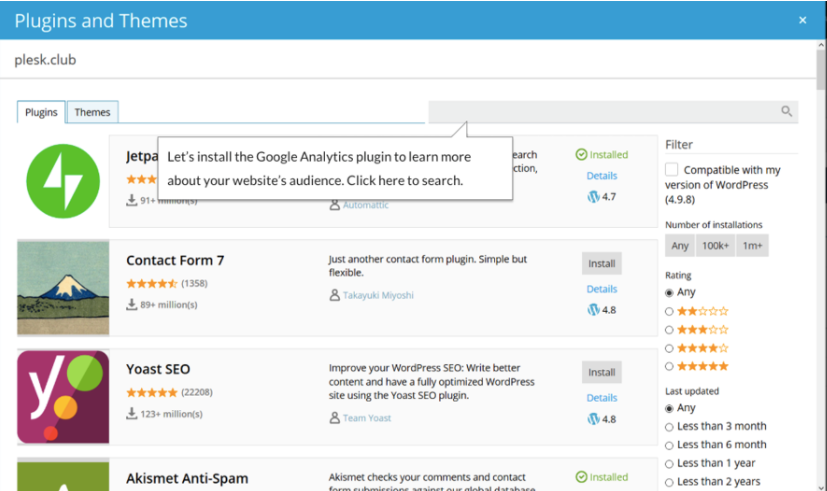Select the two-star rating filter
Screen dimensions: 827x491
669,311
